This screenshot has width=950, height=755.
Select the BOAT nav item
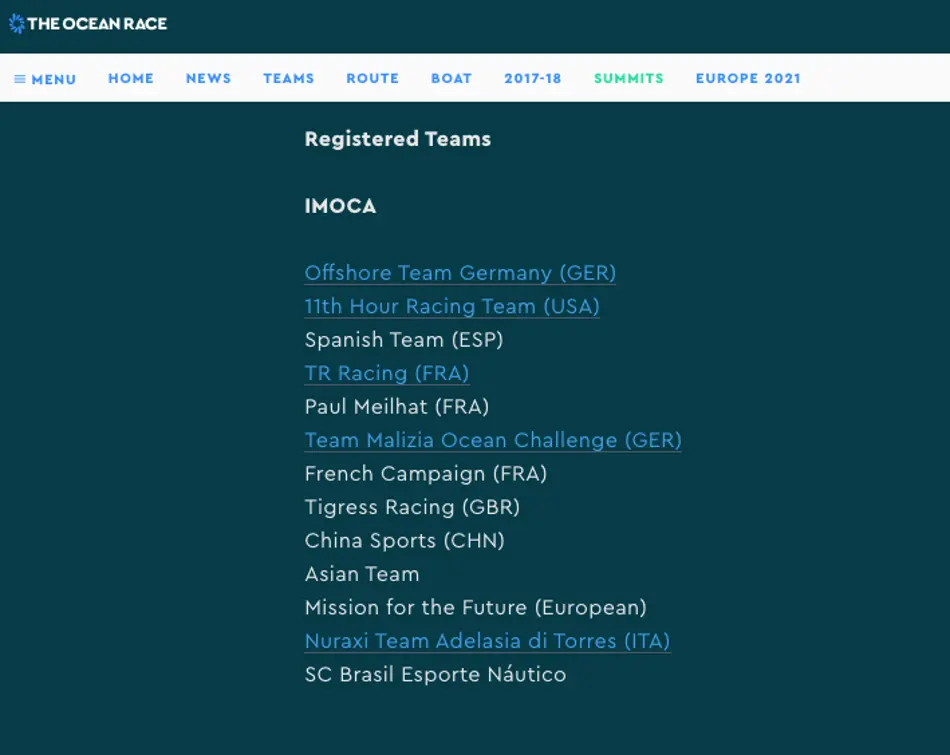click(x=451, y=78)
